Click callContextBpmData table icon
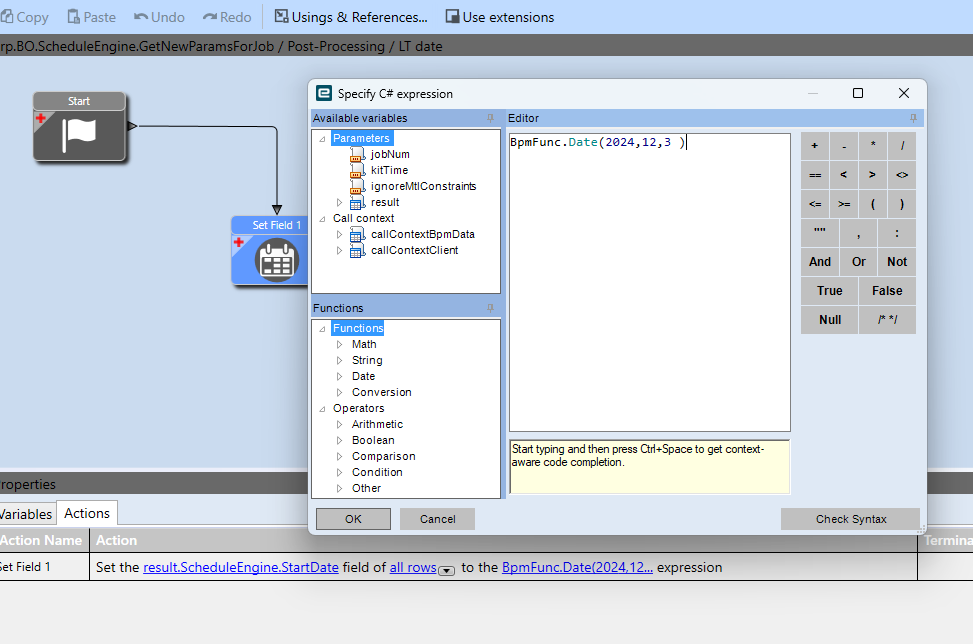Screen dimensions: 973x644 click(357, 235)
